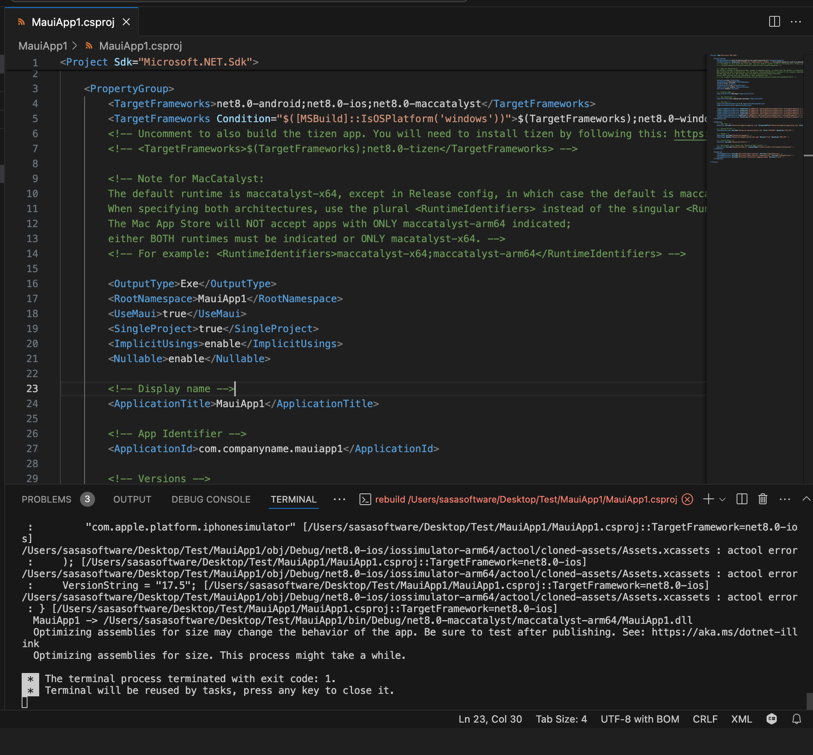Open terminal panel more actions menu

(x=785, y=499)
